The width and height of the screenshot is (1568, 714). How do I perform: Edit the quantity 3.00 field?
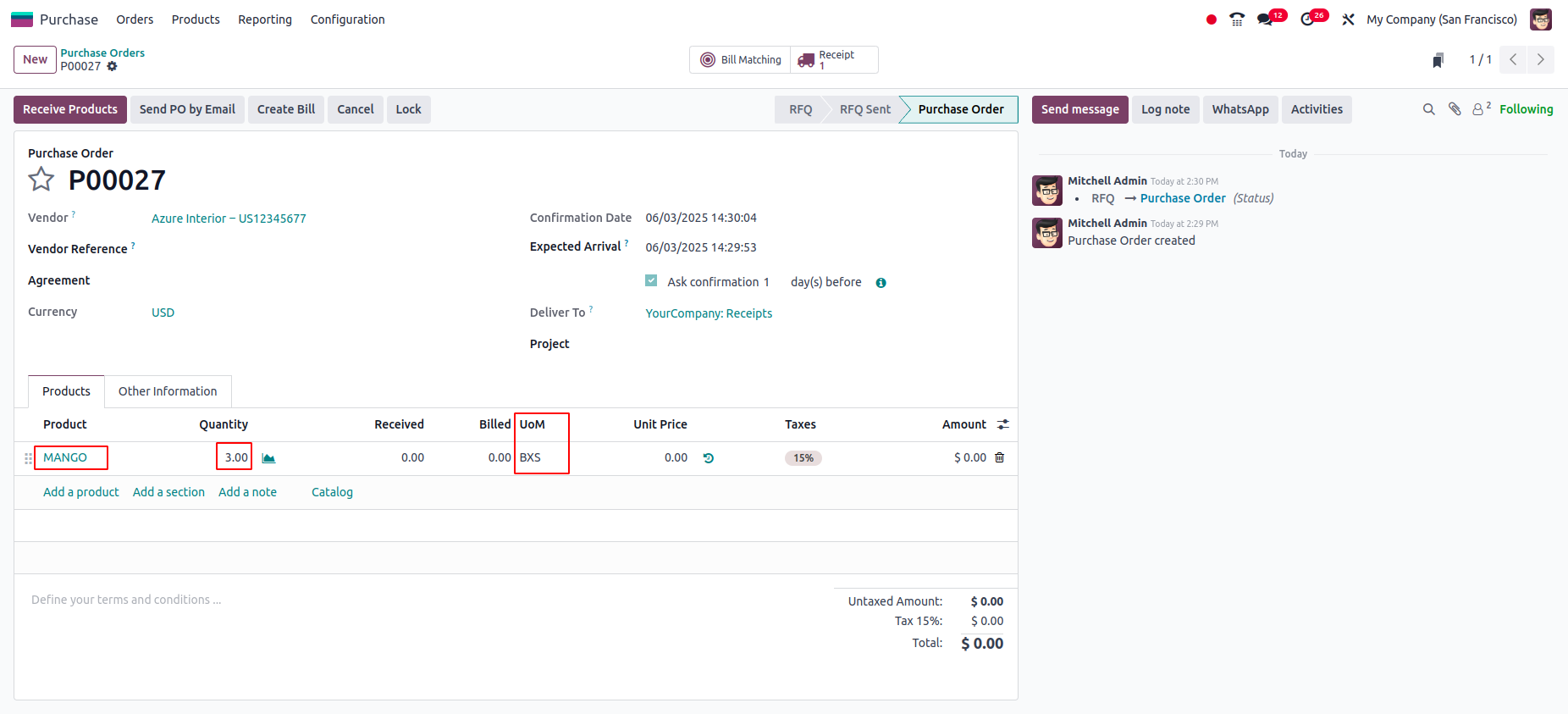coord(235,457)
